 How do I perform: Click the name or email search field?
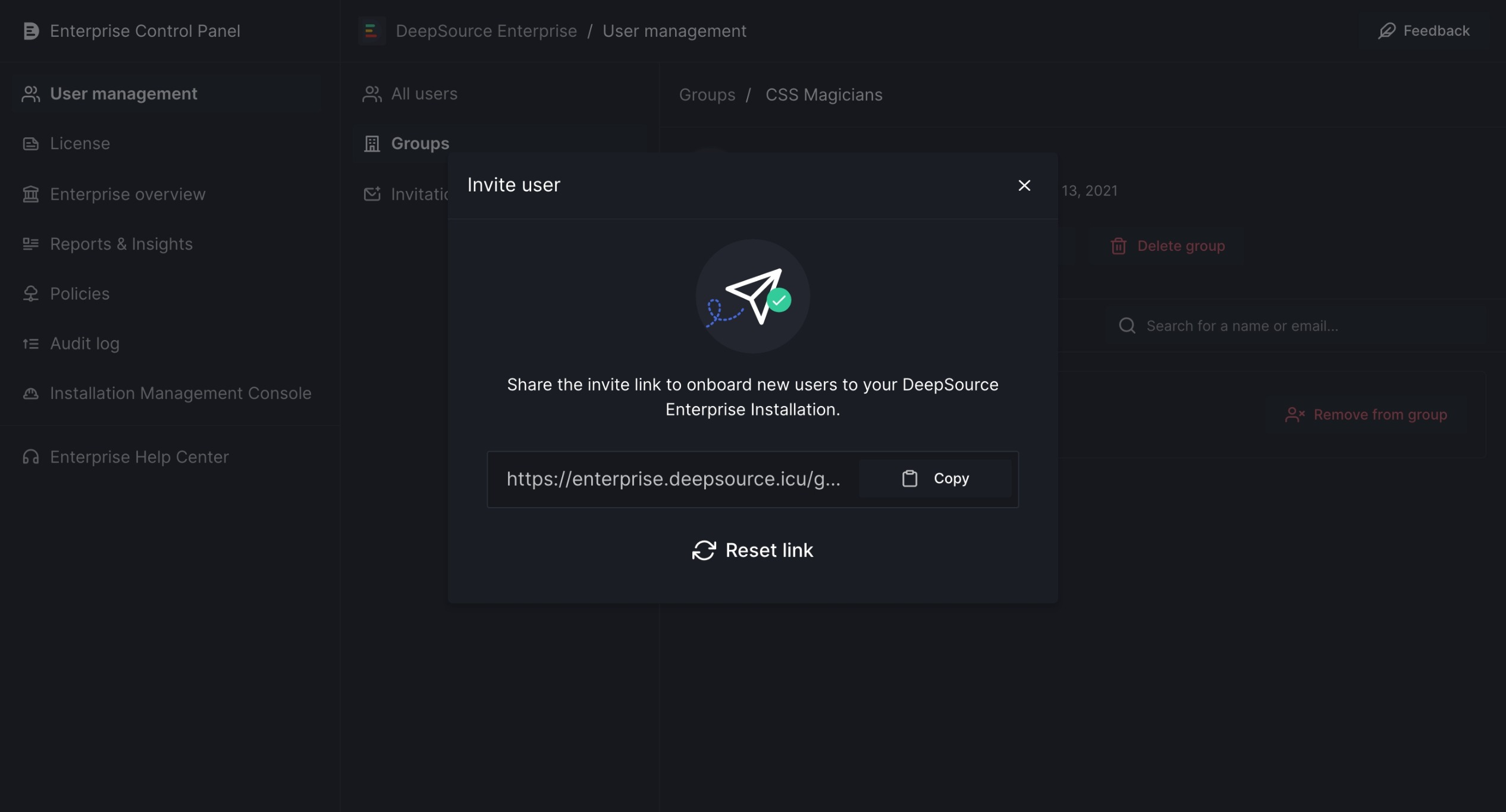1243,325
